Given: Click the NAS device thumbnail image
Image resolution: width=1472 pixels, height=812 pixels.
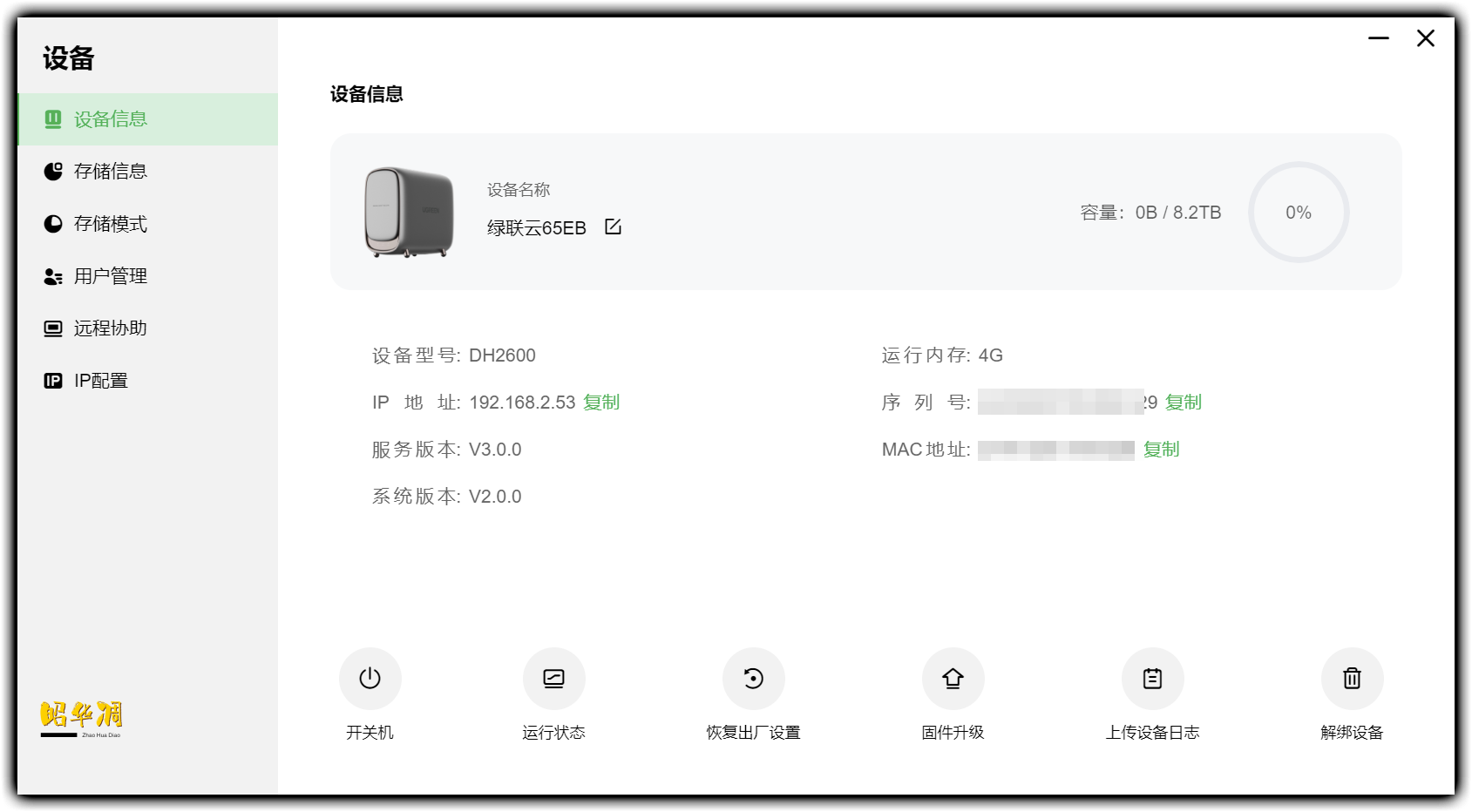Looking at the screenshot, I should point(410,212).
